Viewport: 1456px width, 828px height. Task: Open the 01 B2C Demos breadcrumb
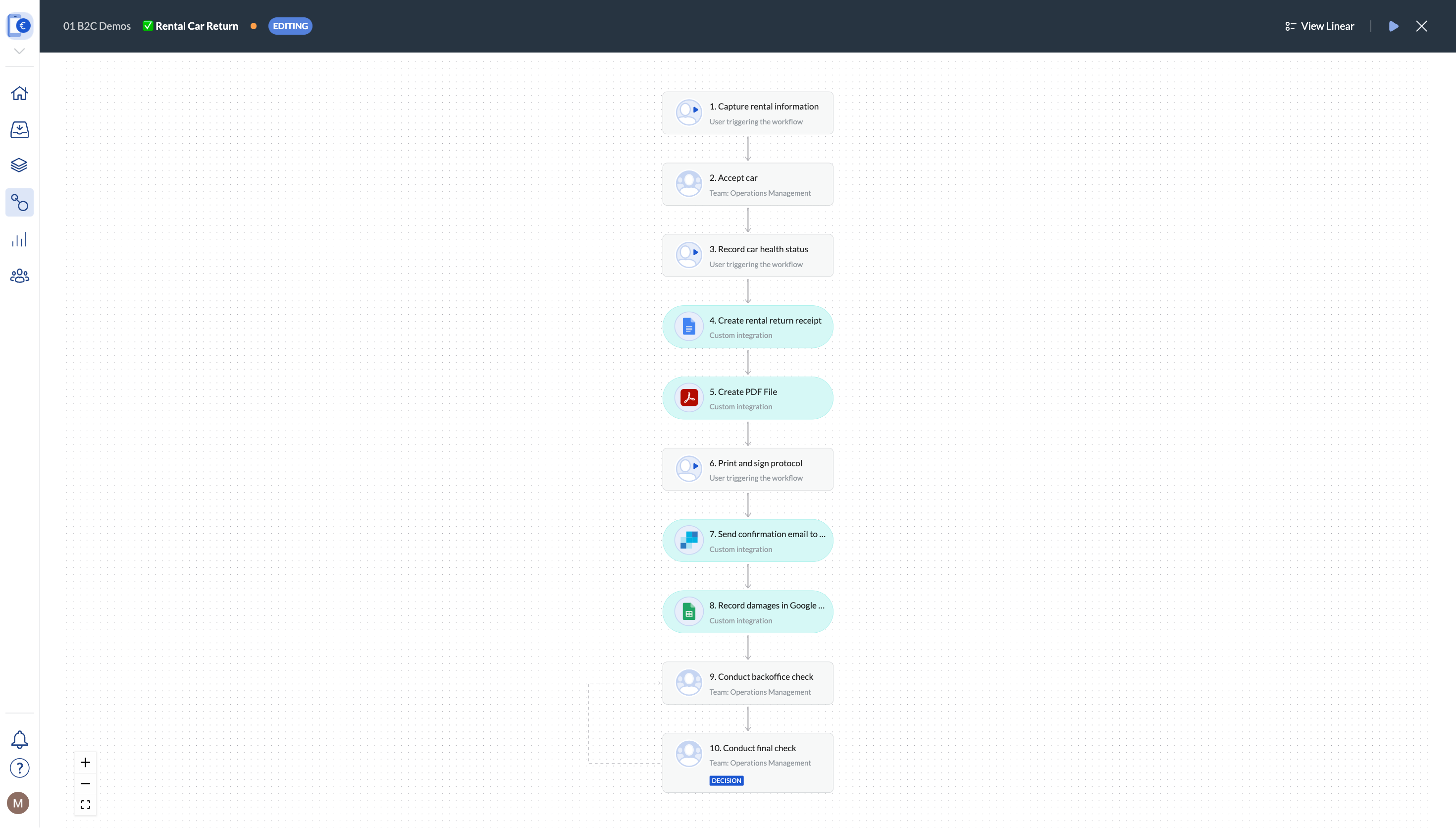[97, 26]
